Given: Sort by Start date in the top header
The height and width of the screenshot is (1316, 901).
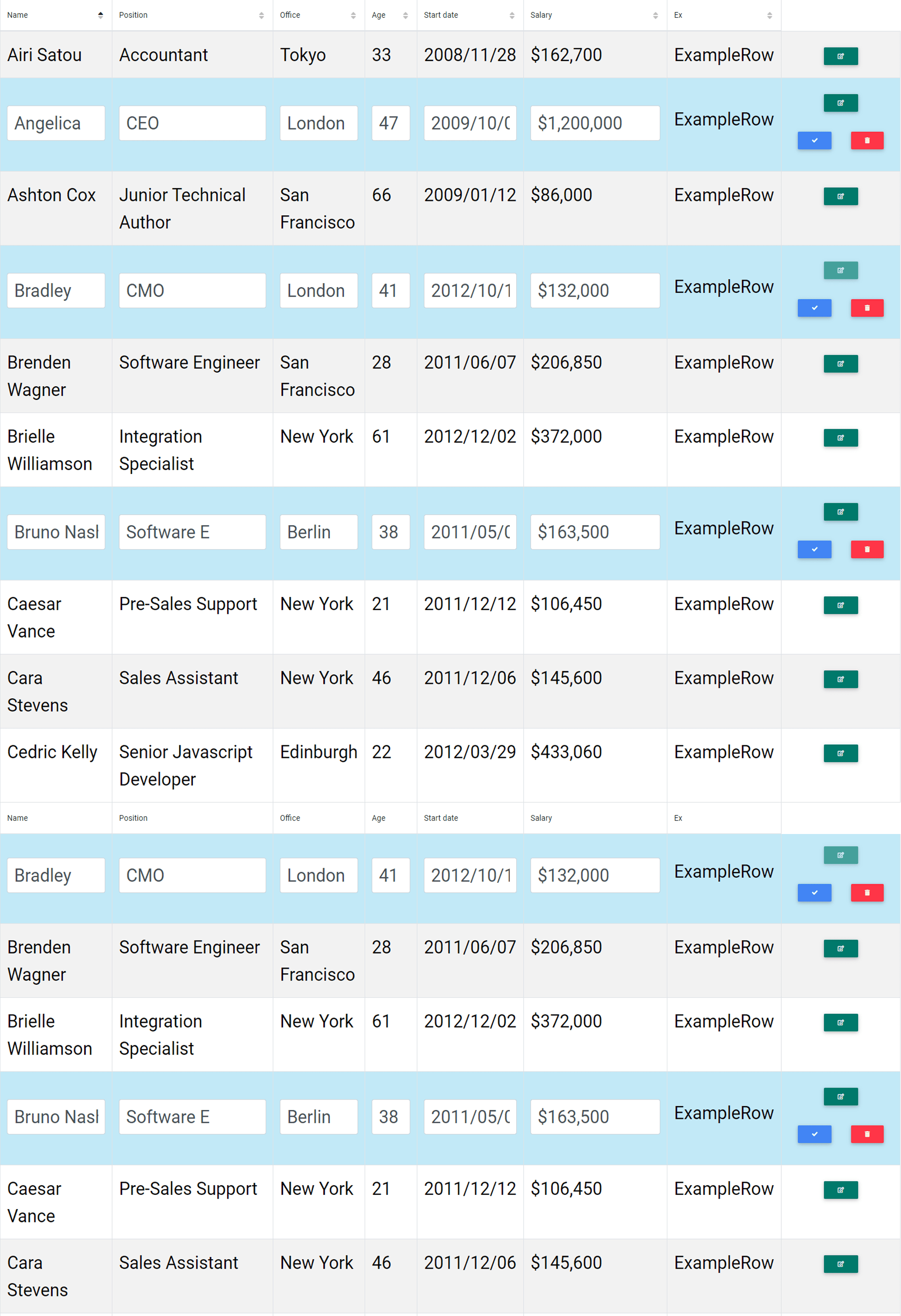Looking at the screenshot, I should [512, 15].
